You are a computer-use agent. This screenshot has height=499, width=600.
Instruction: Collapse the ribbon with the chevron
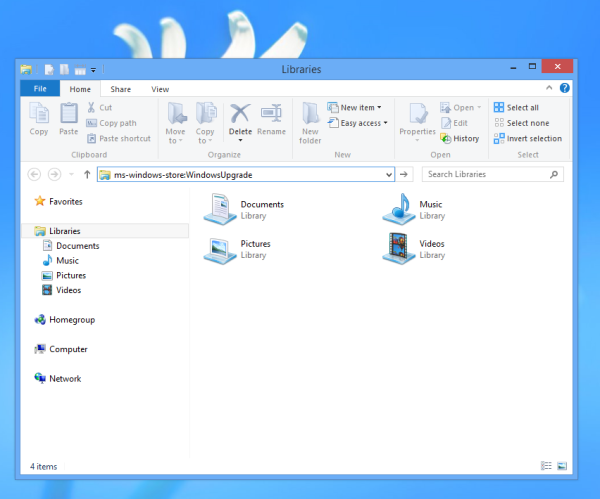(549, 88)
